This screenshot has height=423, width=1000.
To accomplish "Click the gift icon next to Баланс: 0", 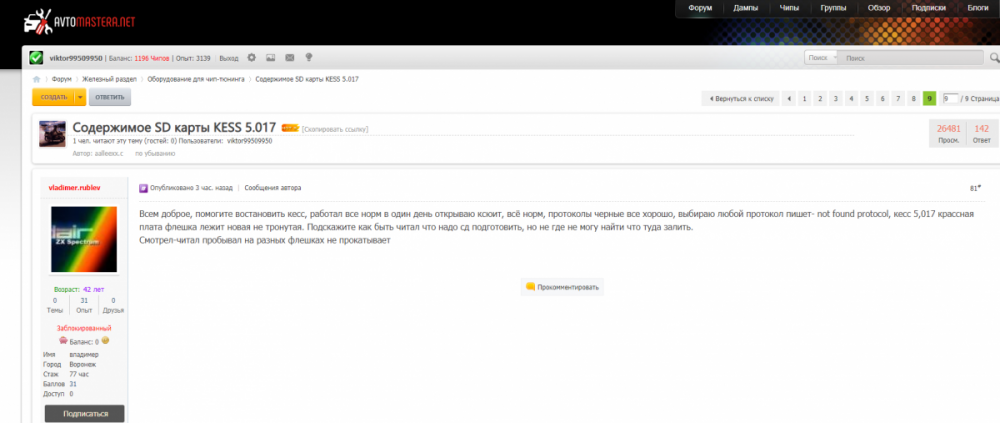I will (63, 340).
